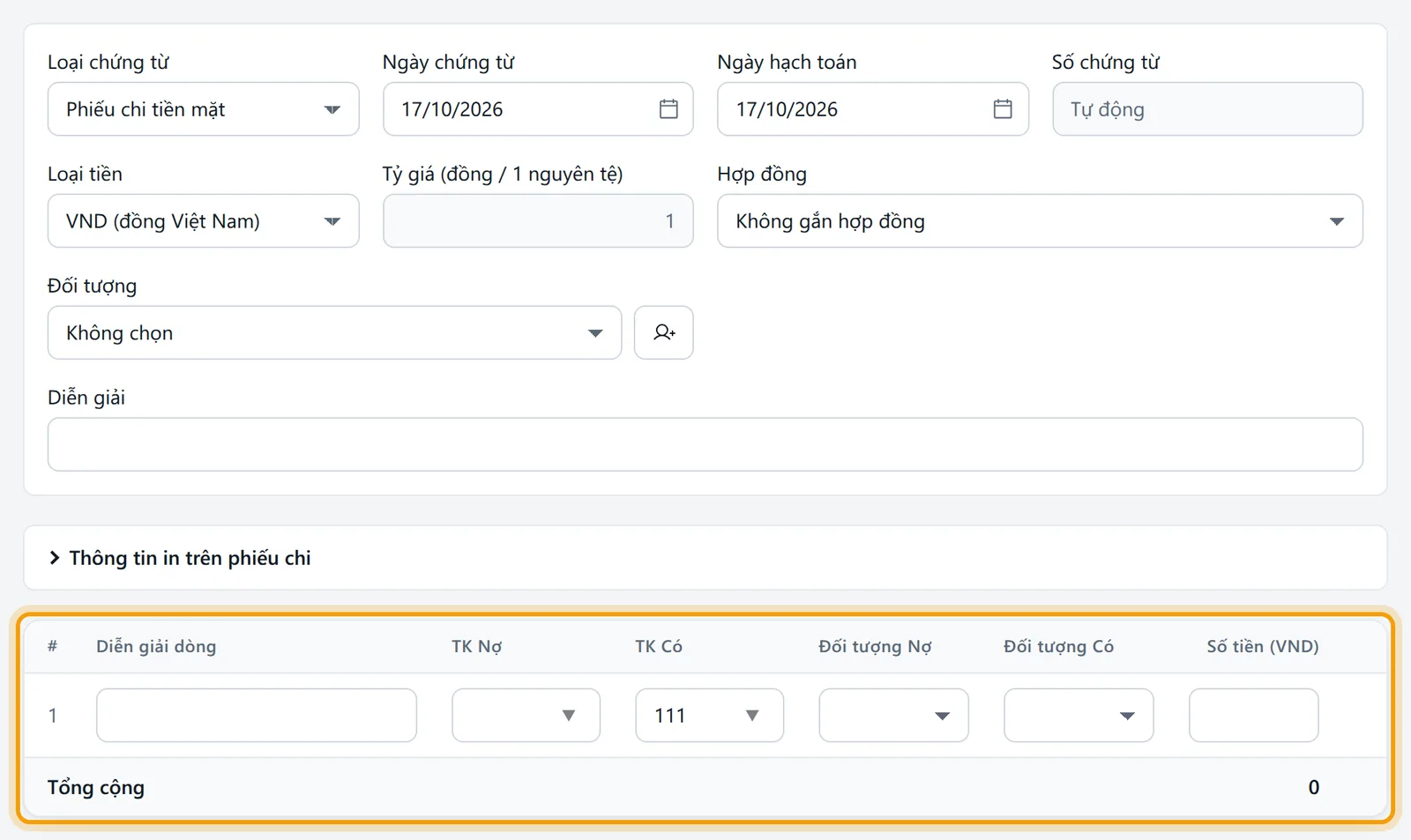Click the Đối tượng Có column header
This screenshot has width=1411, height=840.
[1058, 646]
